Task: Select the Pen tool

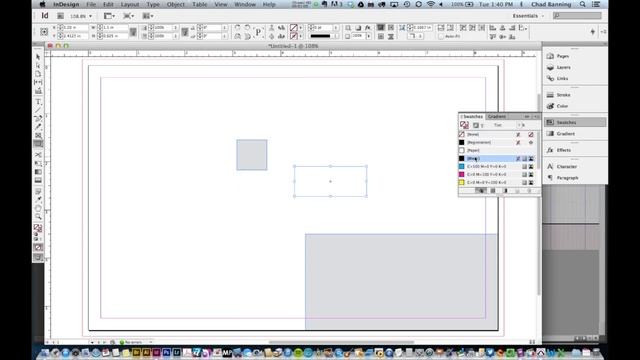Action: (x=38, y=118)
